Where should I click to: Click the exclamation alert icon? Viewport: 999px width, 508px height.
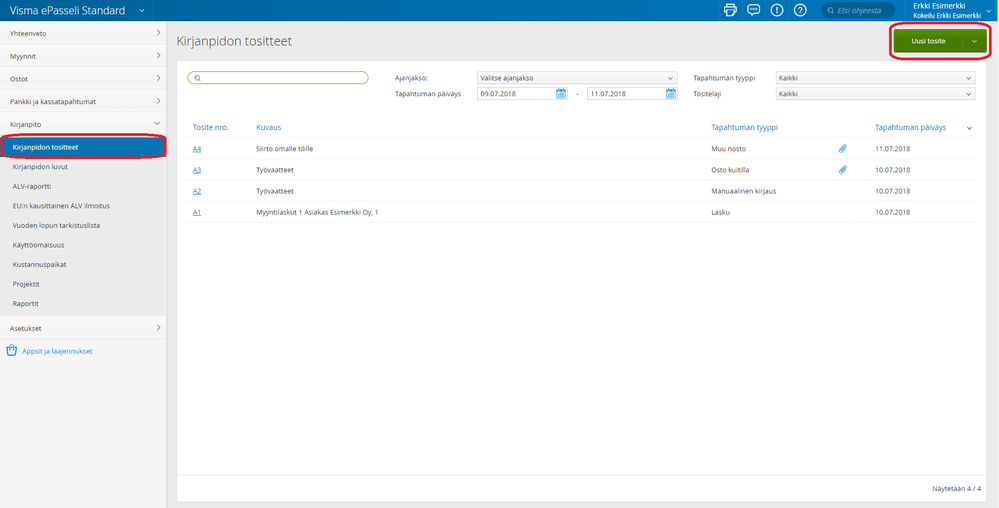click(777, 10)
